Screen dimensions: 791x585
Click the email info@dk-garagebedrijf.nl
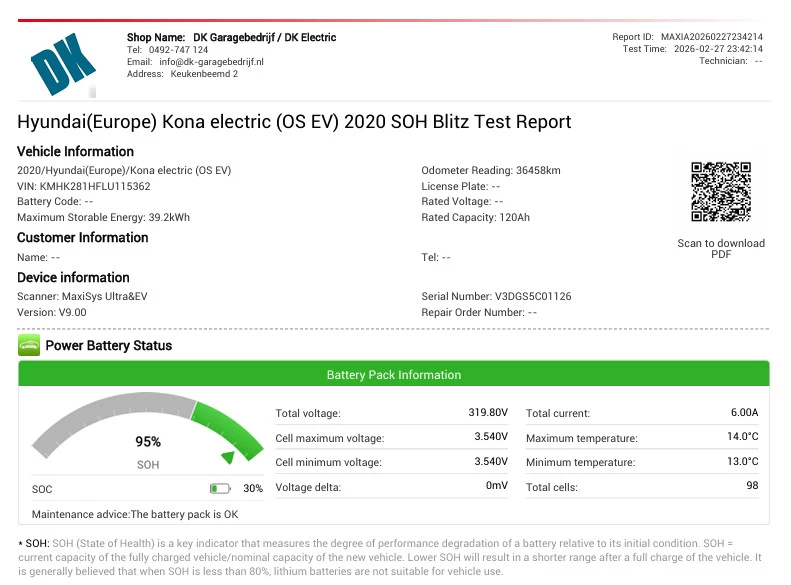pyautogui.click(x=211, y=62)
